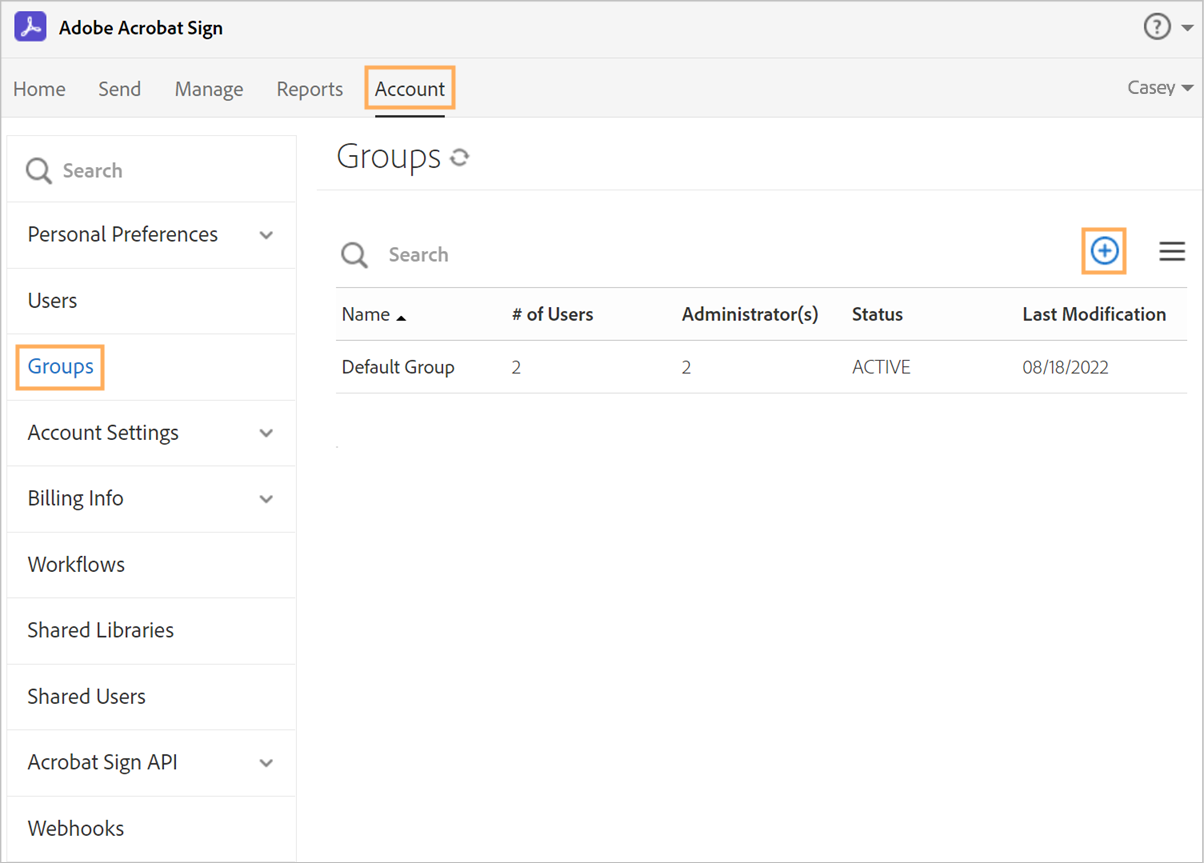Click the sidebar search magnifier icon
Image resolution: width=1204 pixels, height=863 pixels.
[39, 171]
